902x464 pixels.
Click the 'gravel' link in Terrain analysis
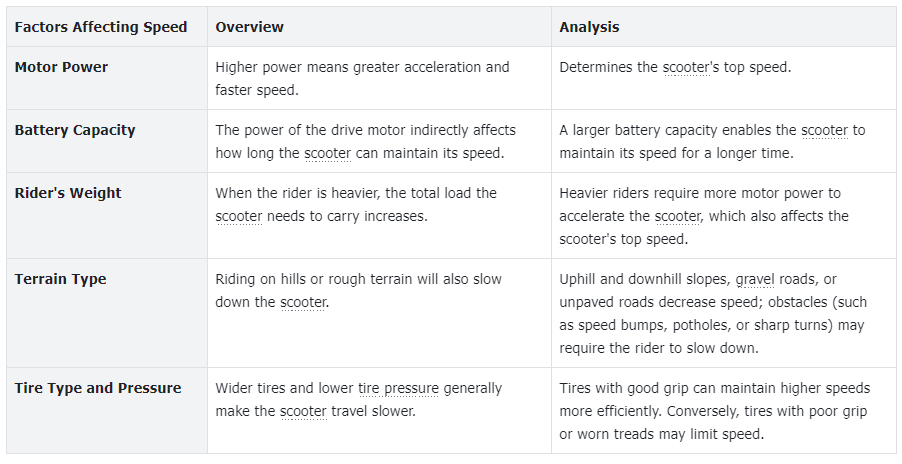coord(755,280)
